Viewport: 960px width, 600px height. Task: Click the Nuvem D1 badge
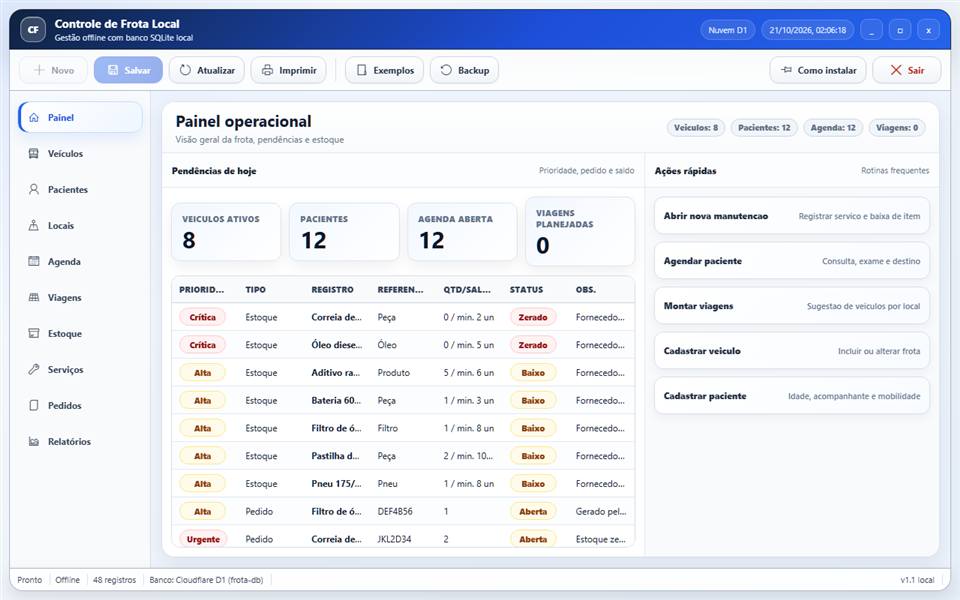click(x=727, y=30)
